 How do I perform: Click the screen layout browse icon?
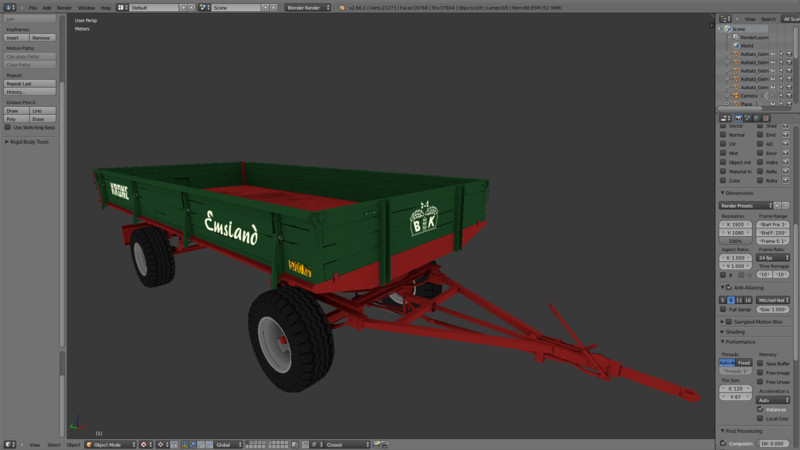[121, 8]
